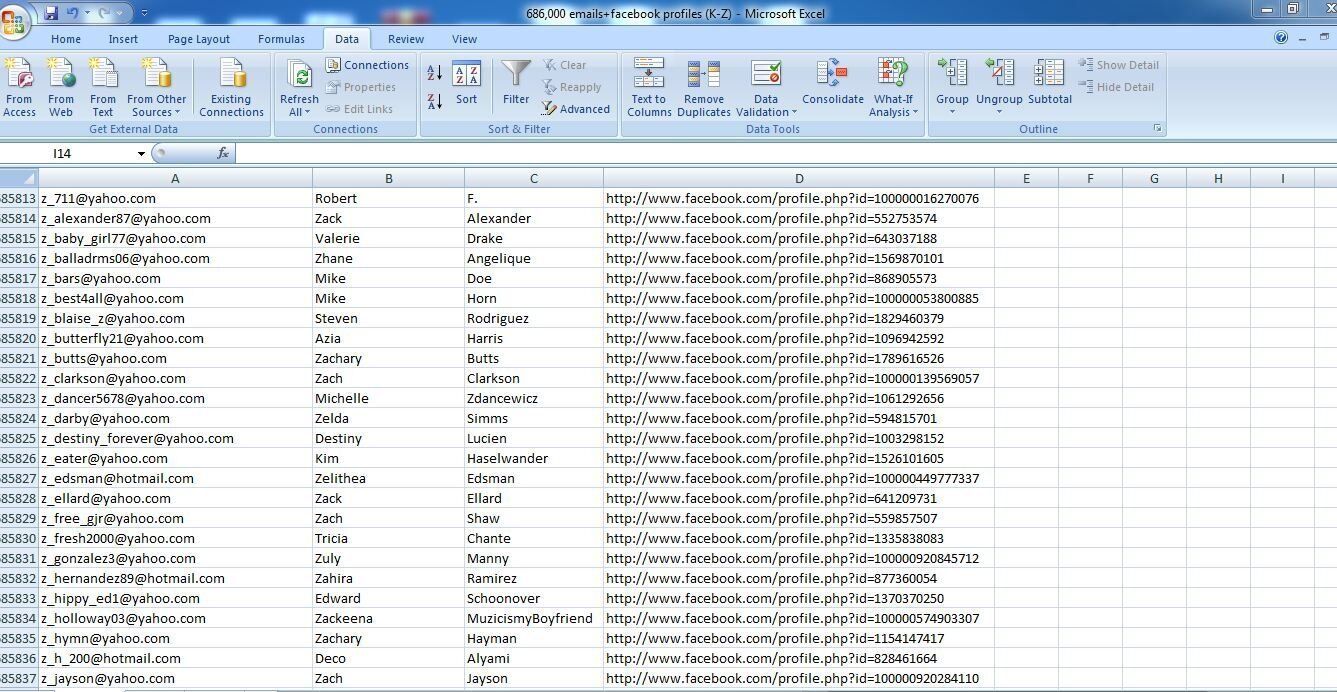
Task: Click the Data Validation icon
Action: pyautogui.click(x=766, y=74)
